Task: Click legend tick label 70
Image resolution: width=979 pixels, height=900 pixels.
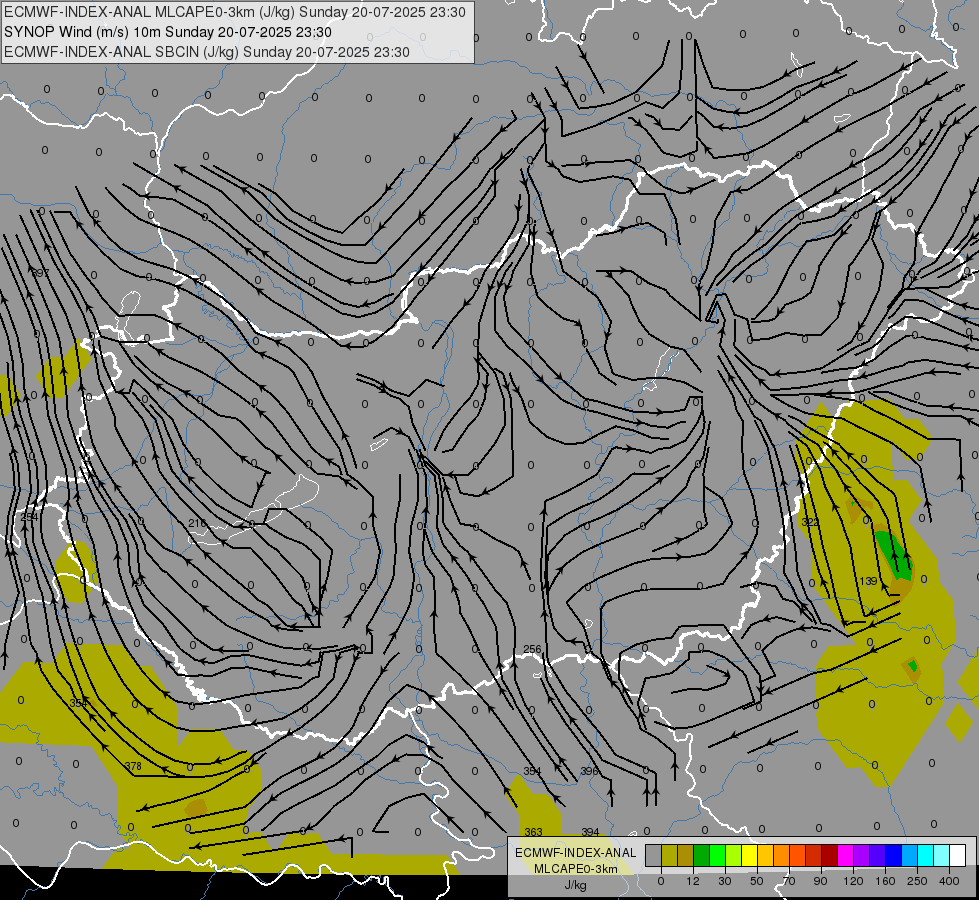Action: [x=789, y=881]
